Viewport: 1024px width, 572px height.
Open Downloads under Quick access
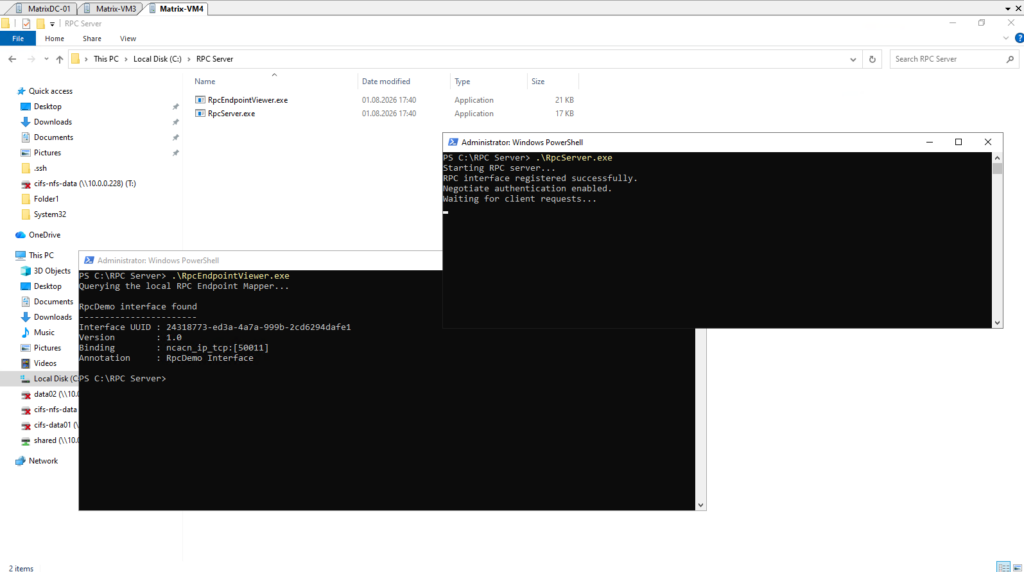(x=52, y=122)
